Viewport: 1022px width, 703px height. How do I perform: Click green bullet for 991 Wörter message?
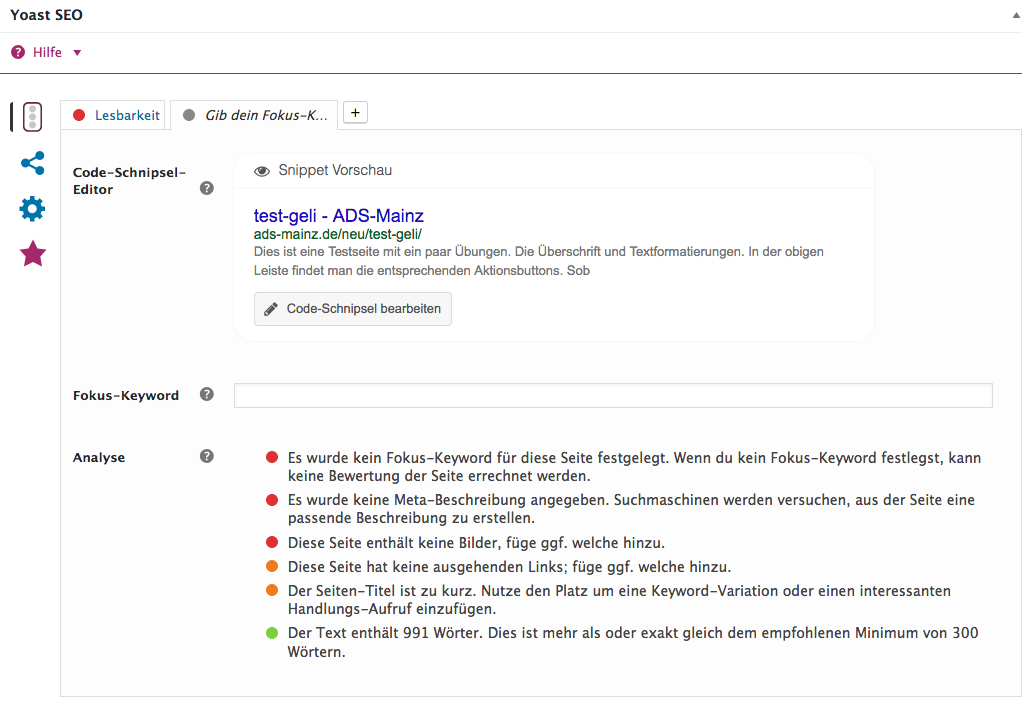[x=272, y=633]
